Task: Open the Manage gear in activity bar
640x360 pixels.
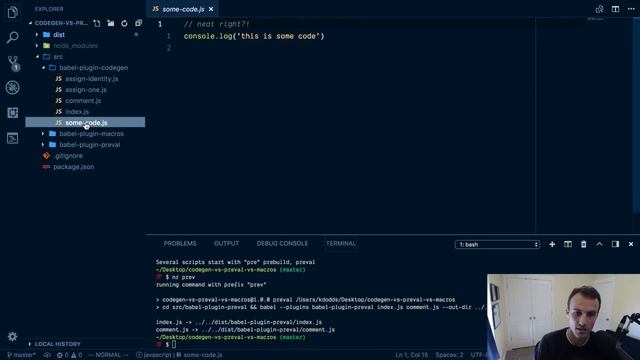Action: click(x=12, y=336)
